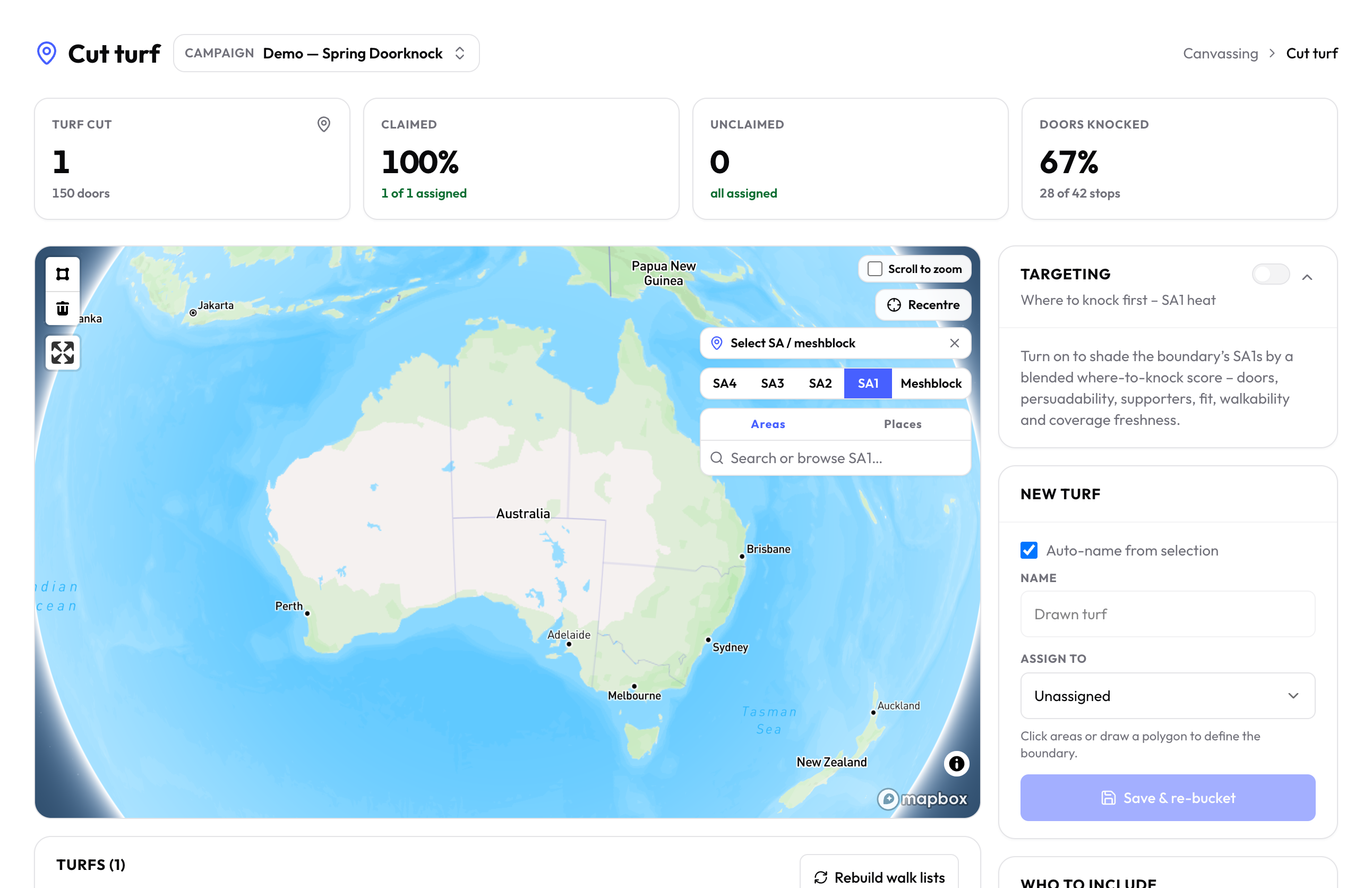Viewport: 1372px width, 888px height.
Task: Select the SA3 level tab
Action: [x=773, y=383]
